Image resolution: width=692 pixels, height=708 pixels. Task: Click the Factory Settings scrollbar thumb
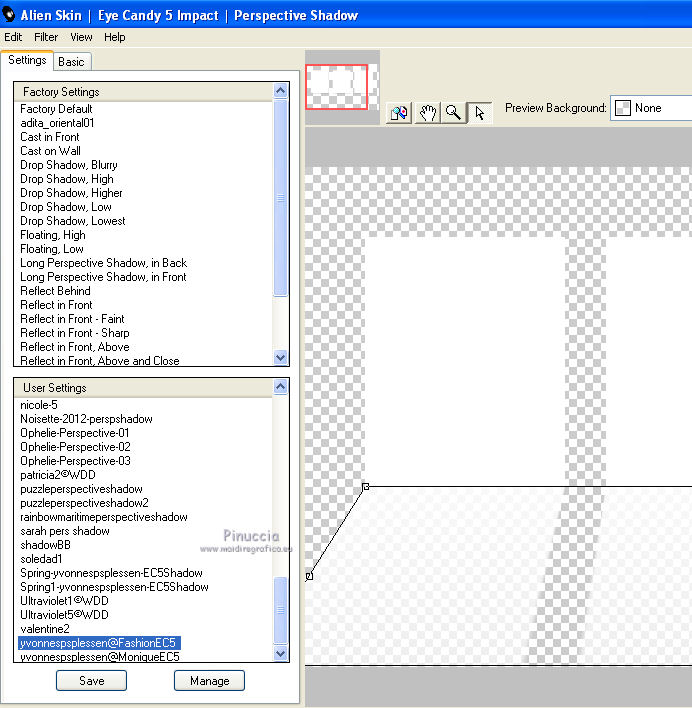pyautogui.click(x=280, y=198)
